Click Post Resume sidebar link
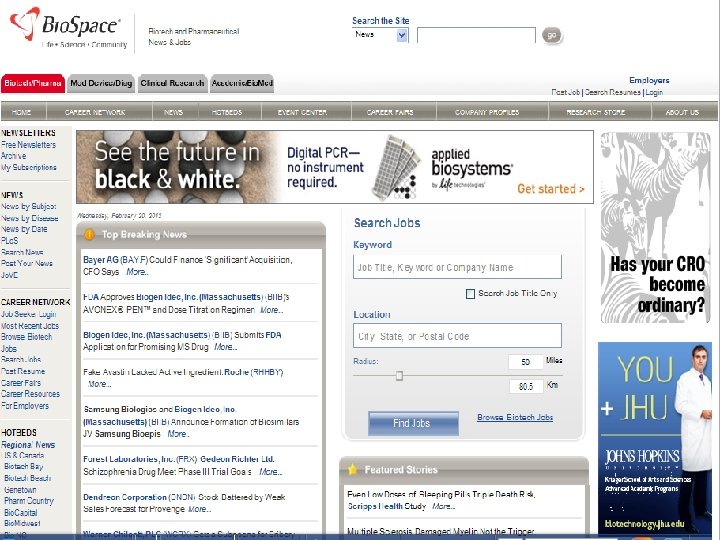720x540 pixels. pos(23,371)
